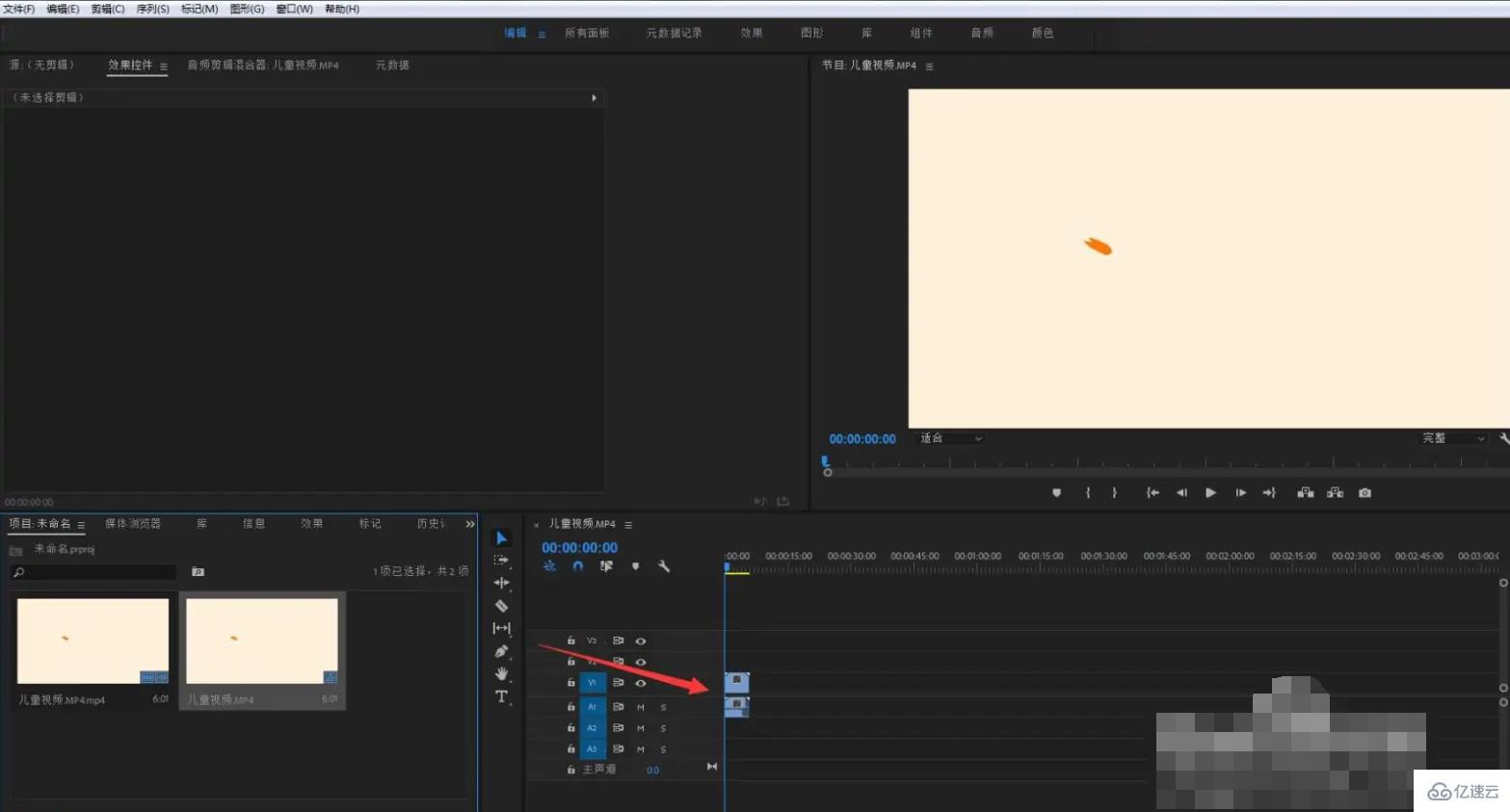Viewport: 1510px width, 812px height.
Task: Select the Slip tool
Action: (501, 628)
